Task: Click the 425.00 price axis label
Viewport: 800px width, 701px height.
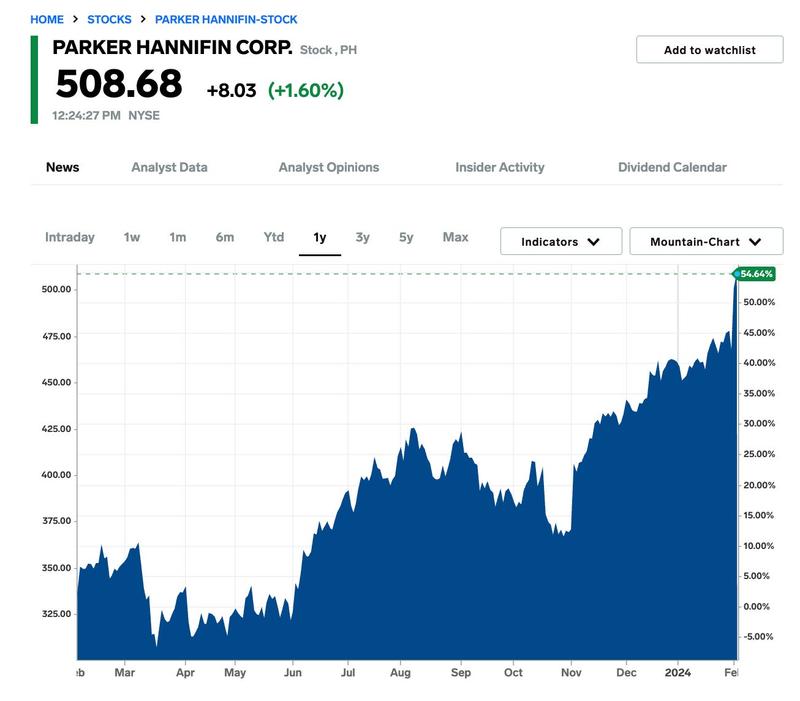Action: 57,429
